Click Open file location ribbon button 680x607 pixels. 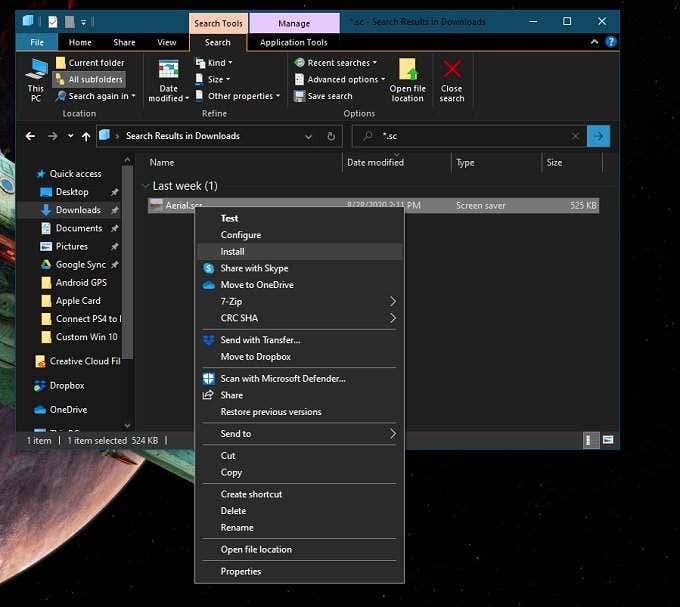tap(407, 81)
